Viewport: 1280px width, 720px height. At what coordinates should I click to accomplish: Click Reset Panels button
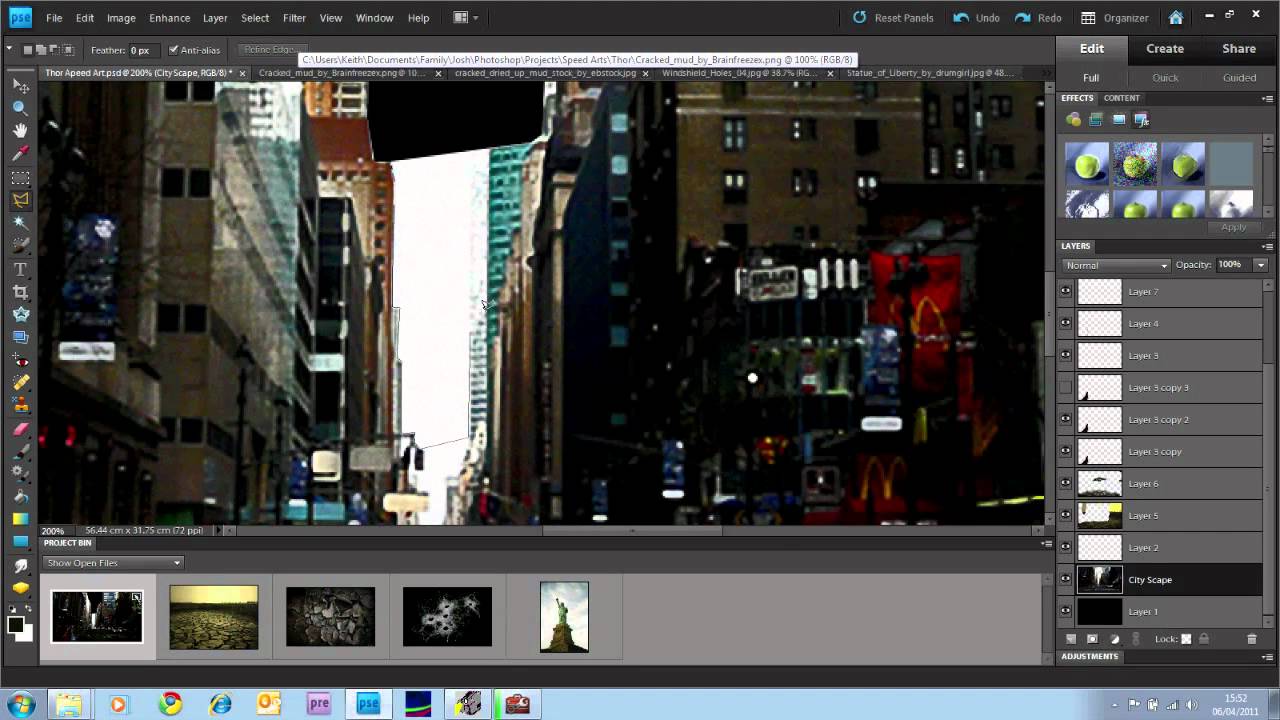[893, 18]
